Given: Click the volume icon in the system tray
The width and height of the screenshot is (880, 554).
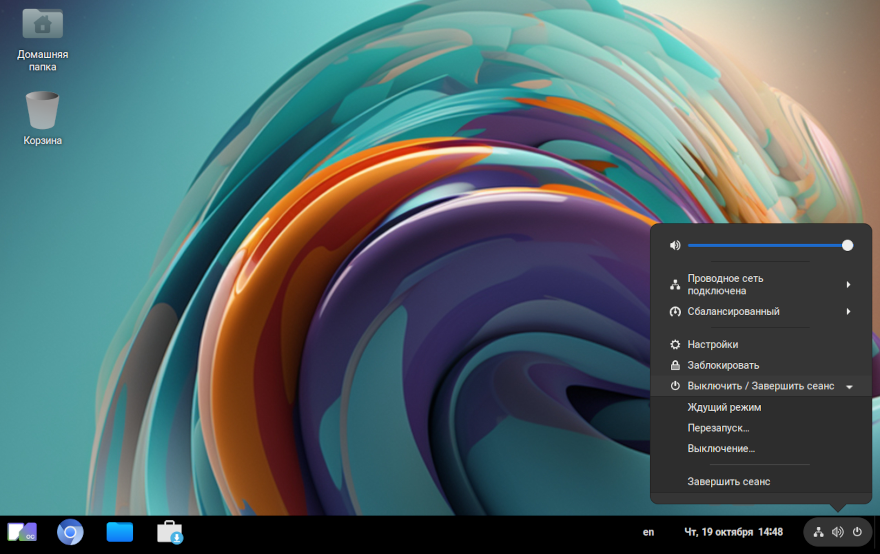Looking at the screenshot, I should [838, 532].
